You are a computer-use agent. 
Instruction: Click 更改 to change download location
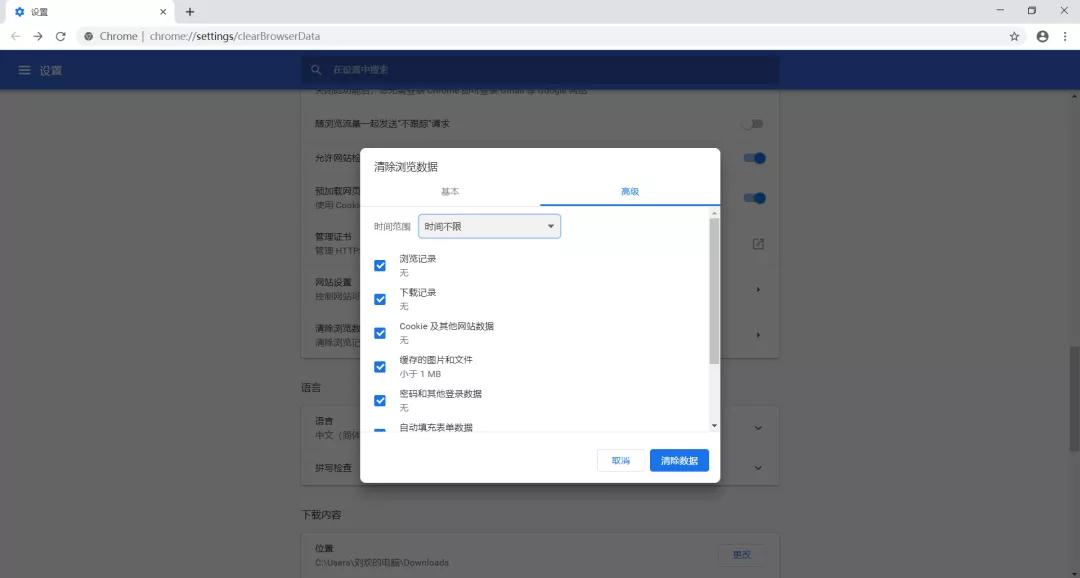742,554
